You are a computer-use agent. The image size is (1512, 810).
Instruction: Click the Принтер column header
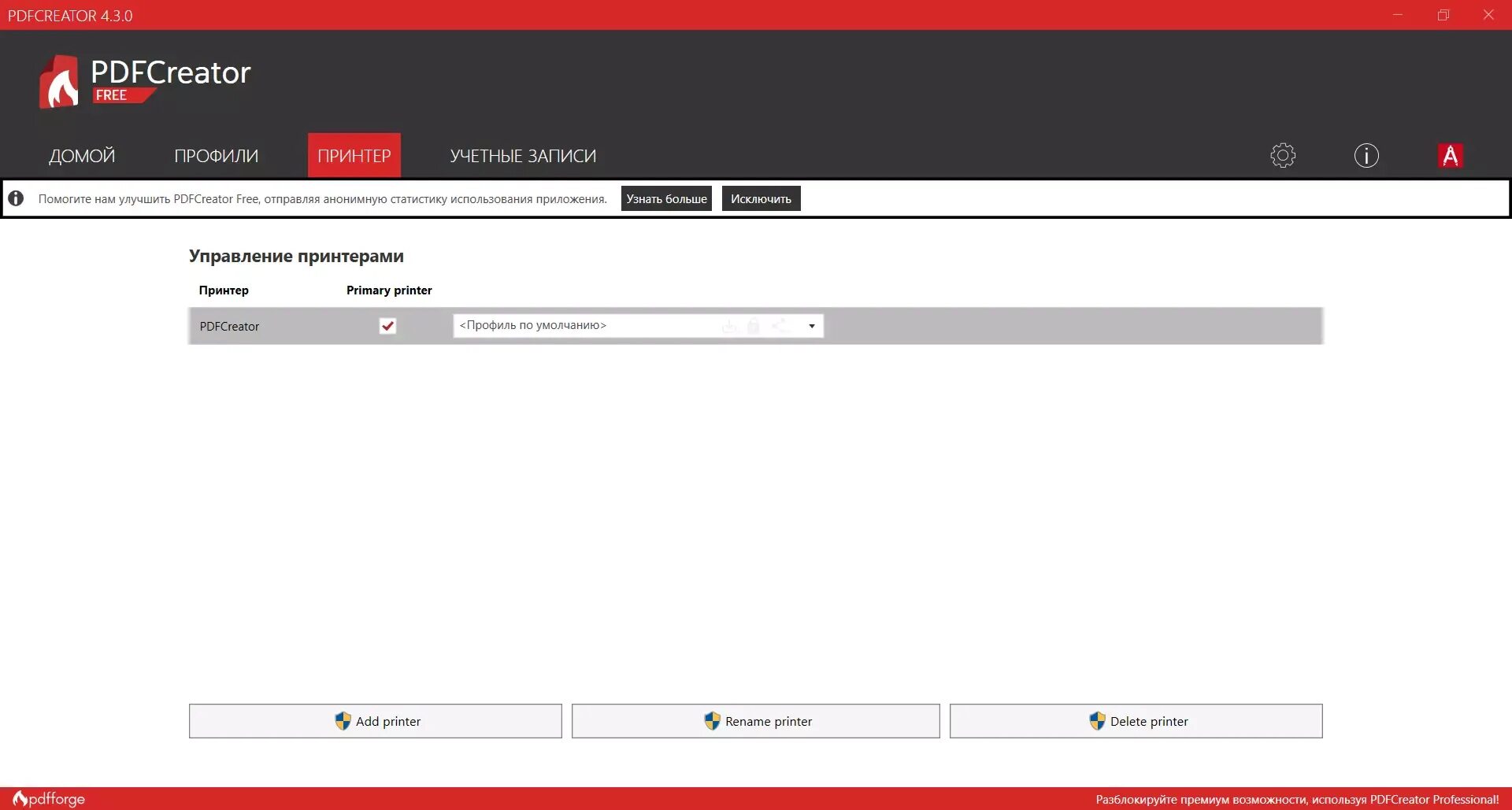(224, 290)
